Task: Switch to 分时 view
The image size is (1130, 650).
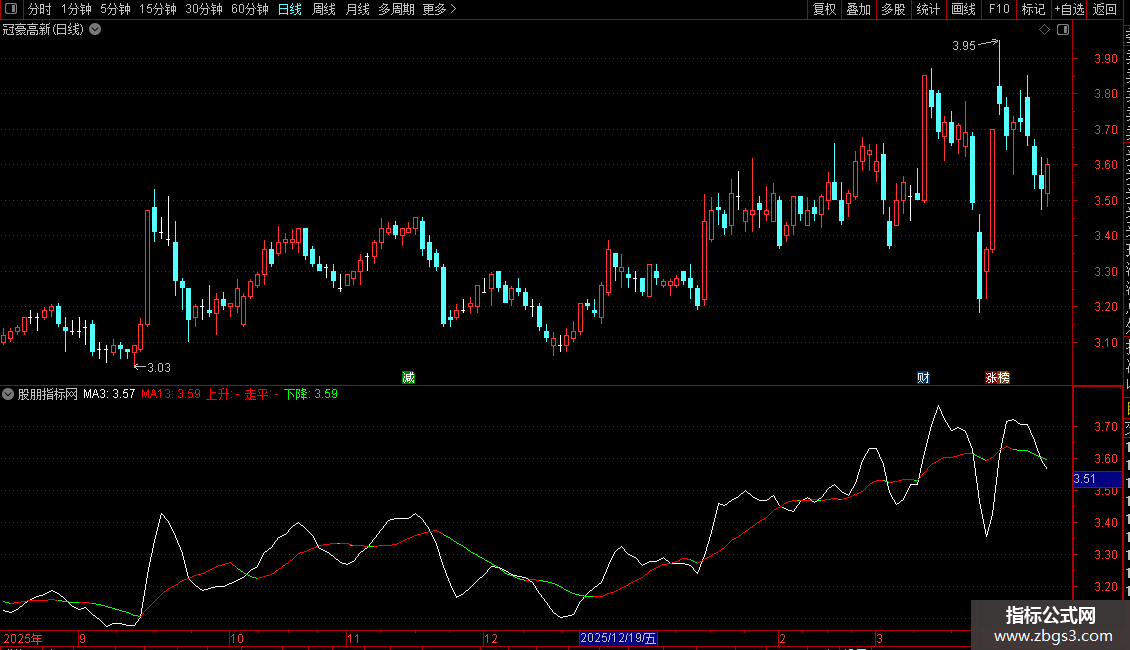Action: click(40, 9)
